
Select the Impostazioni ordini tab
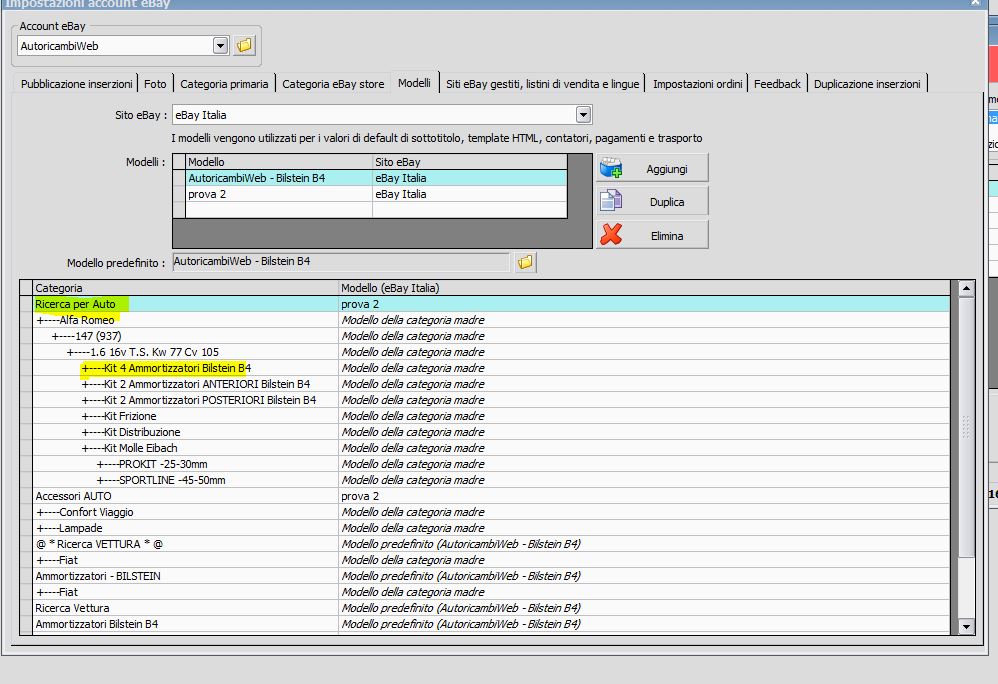697,84
